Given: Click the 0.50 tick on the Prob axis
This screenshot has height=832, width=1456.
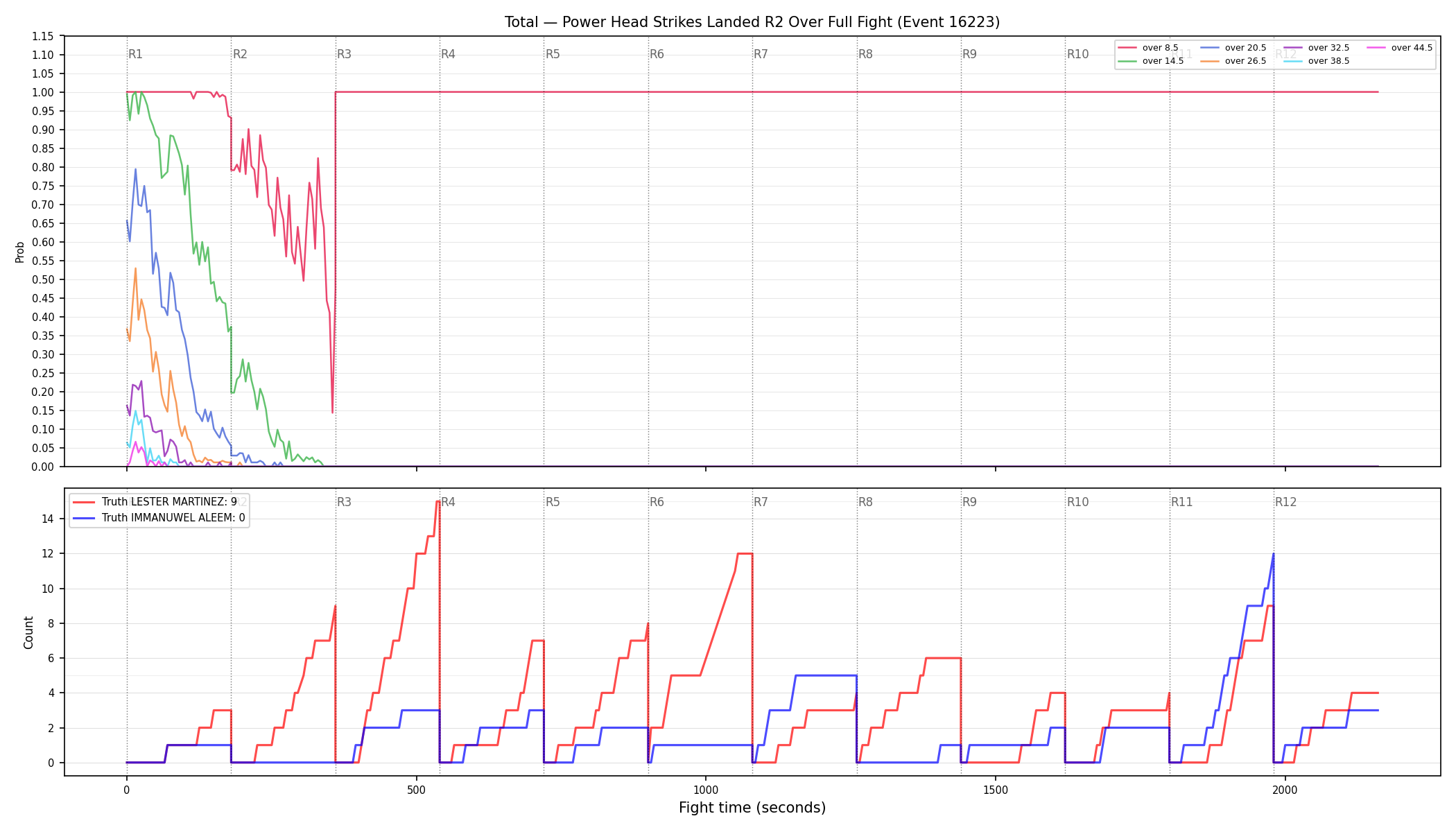Looking at the screenshot, I should [43, 279].
